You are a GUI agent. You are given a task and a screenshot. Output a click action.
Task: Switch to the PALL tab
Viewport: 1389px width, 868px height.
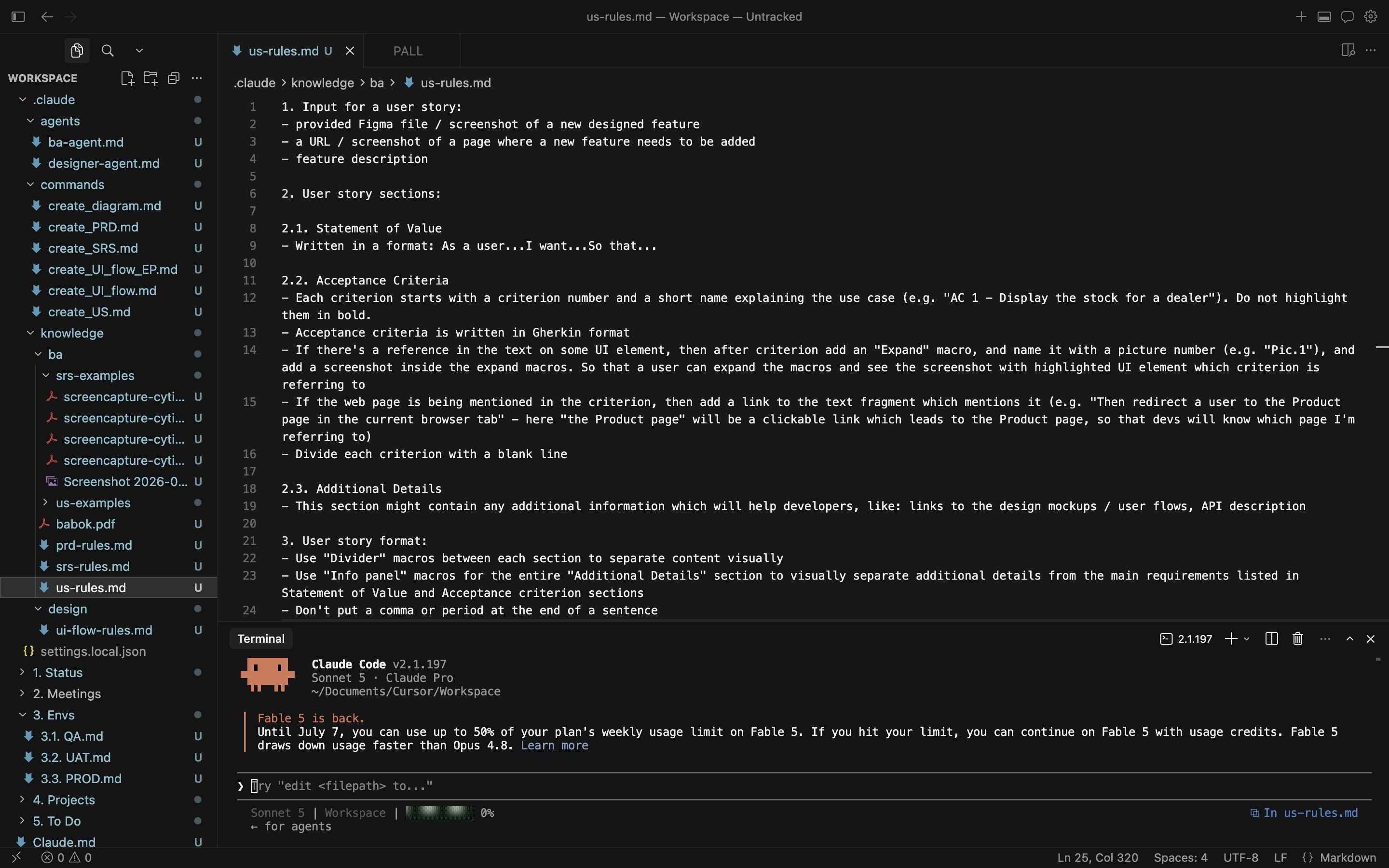408,51
